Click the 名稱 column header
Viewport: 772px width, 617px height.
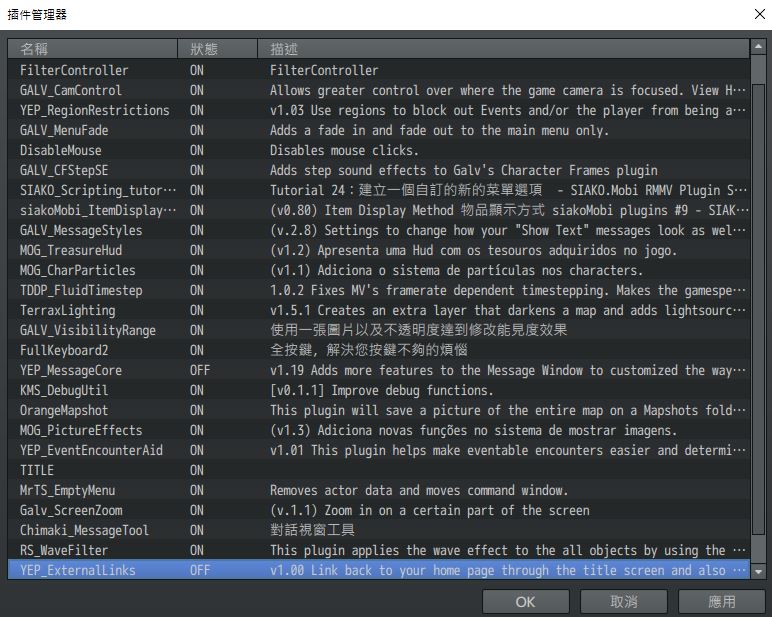point(93,49)
